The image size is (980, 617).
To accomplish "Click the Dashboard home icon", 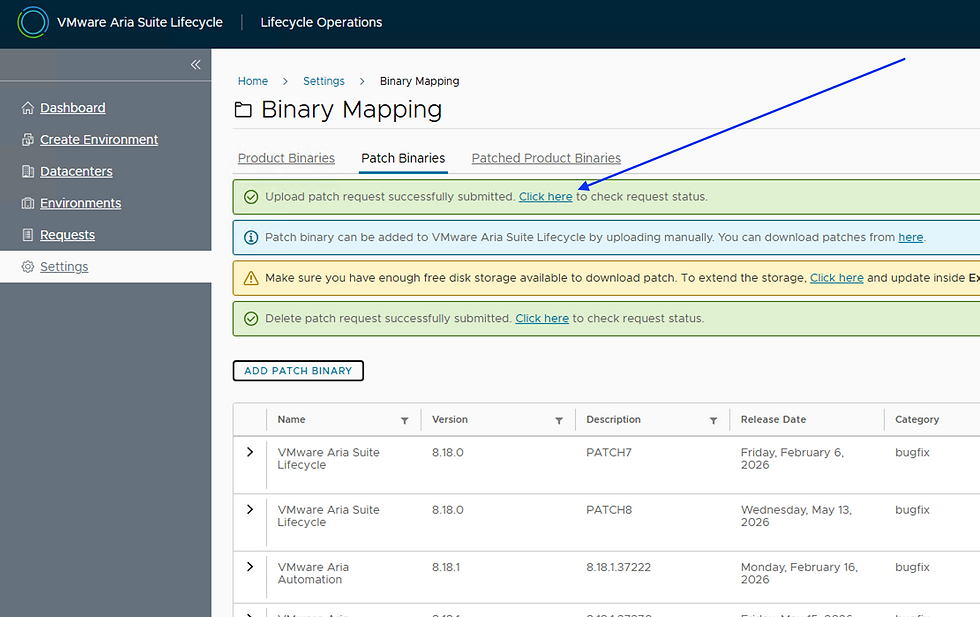I will (x=28, y=108).
